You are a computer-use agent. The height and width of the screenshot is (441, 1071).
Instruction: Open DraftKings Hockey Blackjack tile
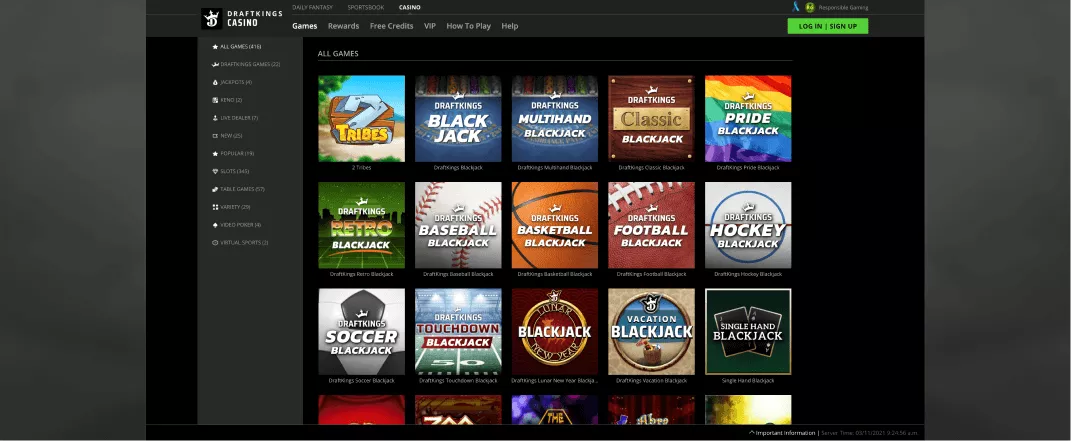748,225
